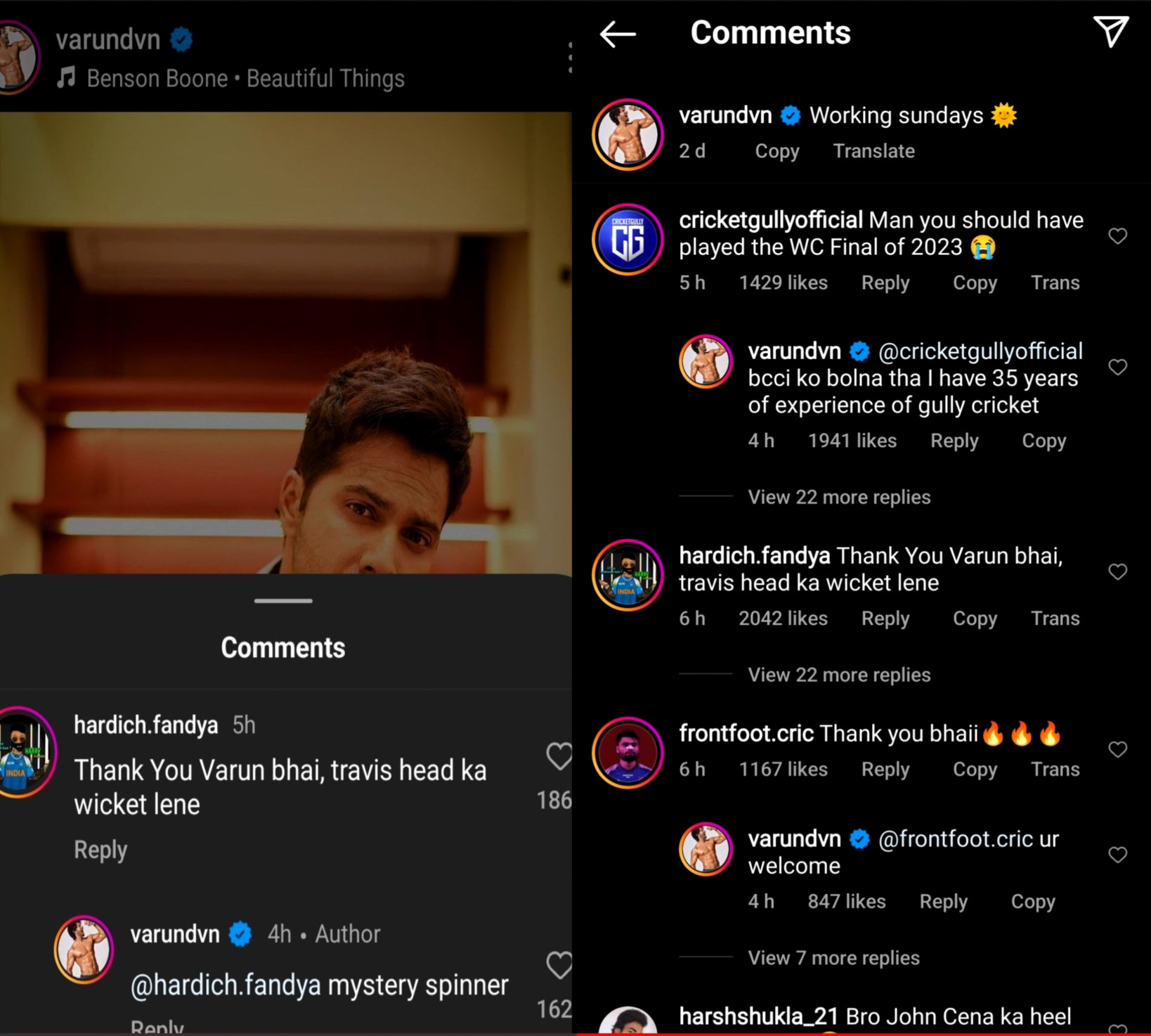Expand View 7 more replies
The width and height of the screenshot is (1151, 1036).
coord(833,958)
